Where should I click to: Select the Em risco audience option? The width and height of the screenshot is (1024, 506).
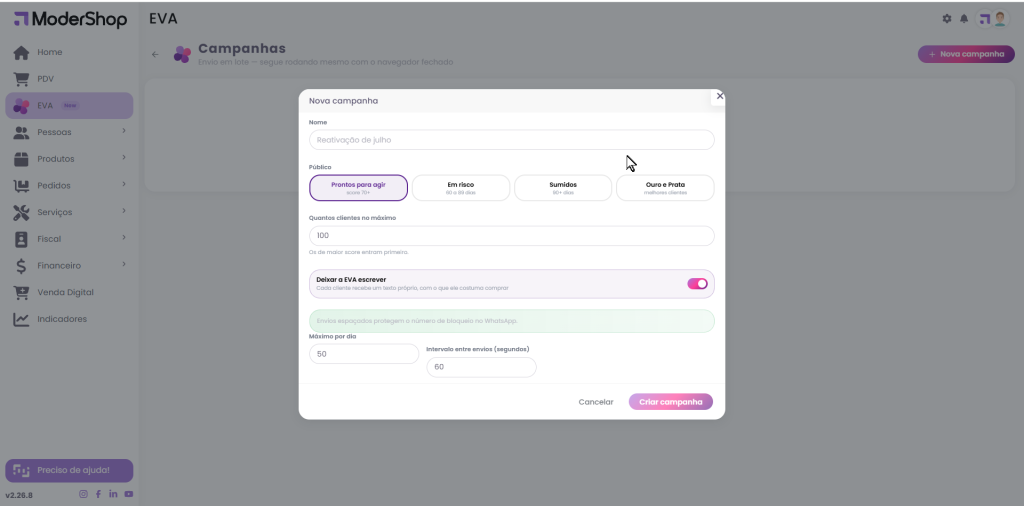461,188
